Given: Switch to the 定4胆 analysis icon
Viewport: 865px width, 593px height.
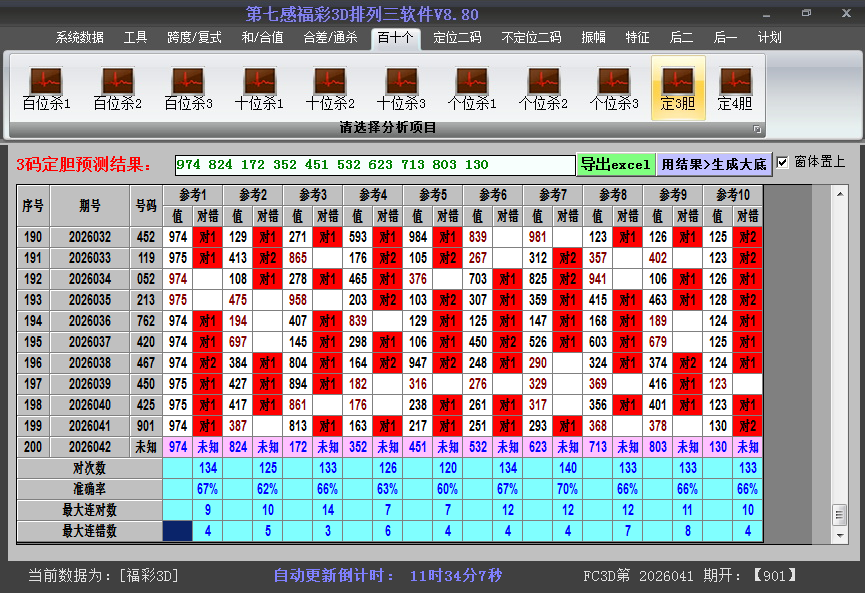Looking at the screenshot, I should [735, 85].
